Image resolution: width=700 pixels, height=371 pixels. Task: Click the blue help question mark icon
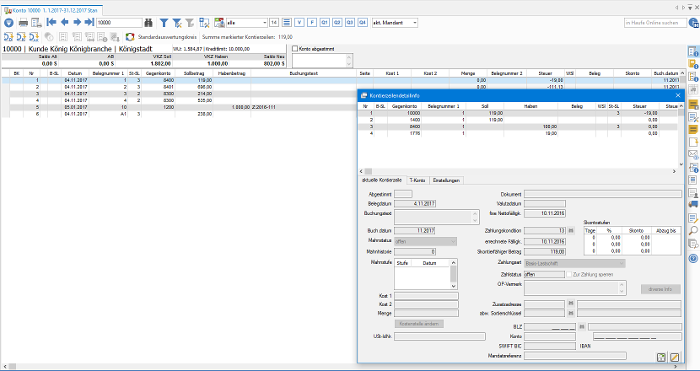pos(693,258)
